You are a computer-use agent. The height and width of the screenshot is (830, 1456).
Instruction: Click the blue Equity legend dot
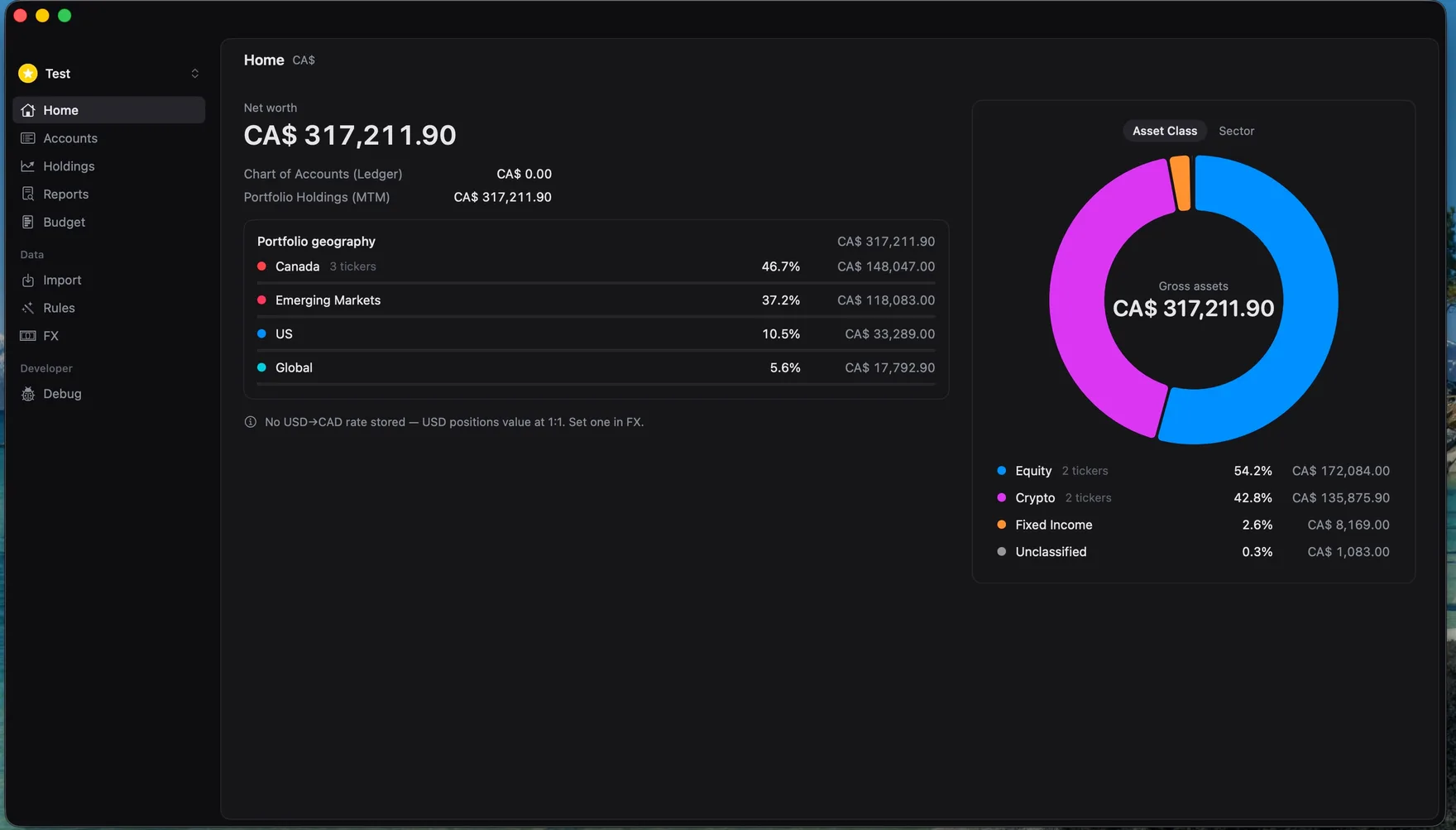(1002, 471)
